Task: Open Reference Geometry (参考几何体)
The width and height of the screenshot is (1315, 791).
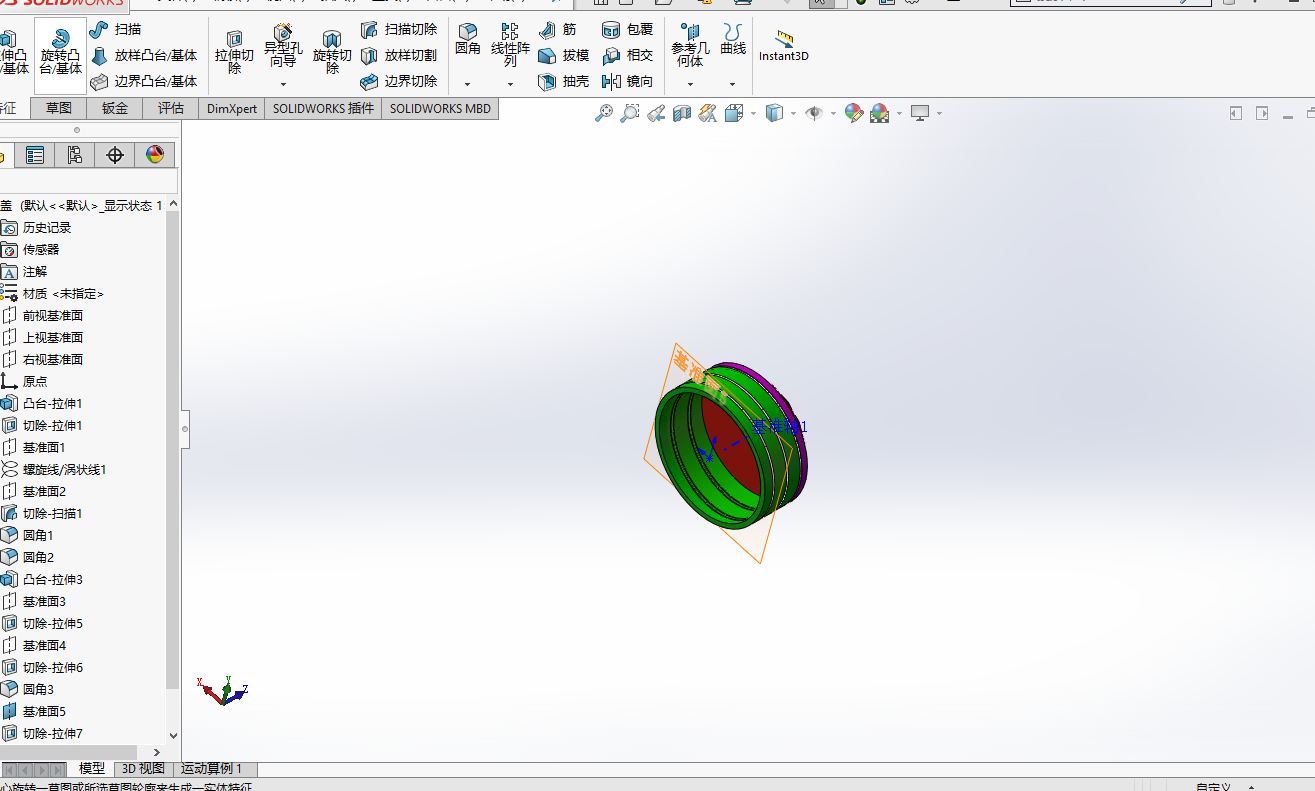Action: (690, 46)
